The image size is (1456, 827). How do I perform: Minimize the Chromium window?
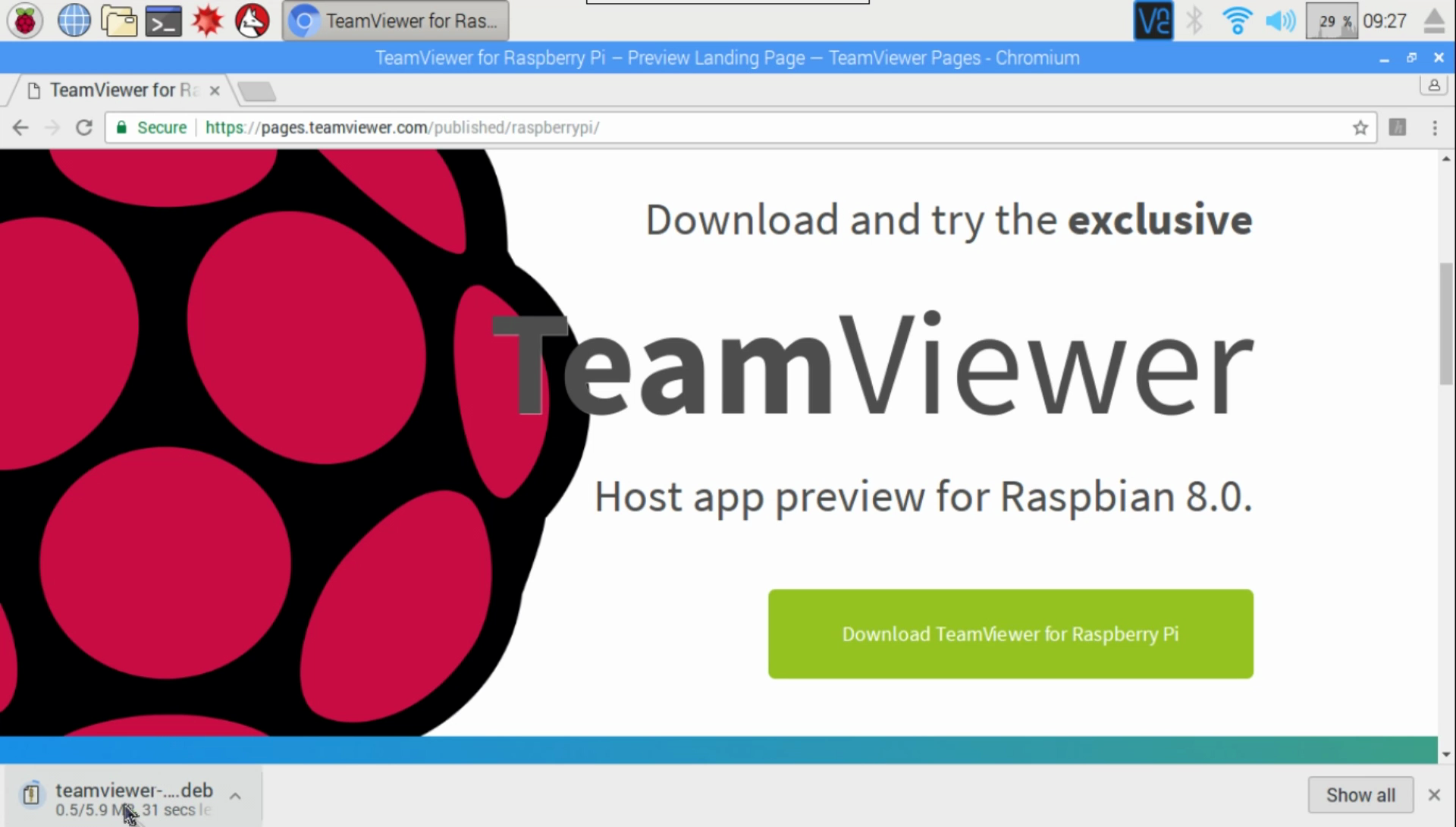pyautogui.click(x=1384, y=58)
